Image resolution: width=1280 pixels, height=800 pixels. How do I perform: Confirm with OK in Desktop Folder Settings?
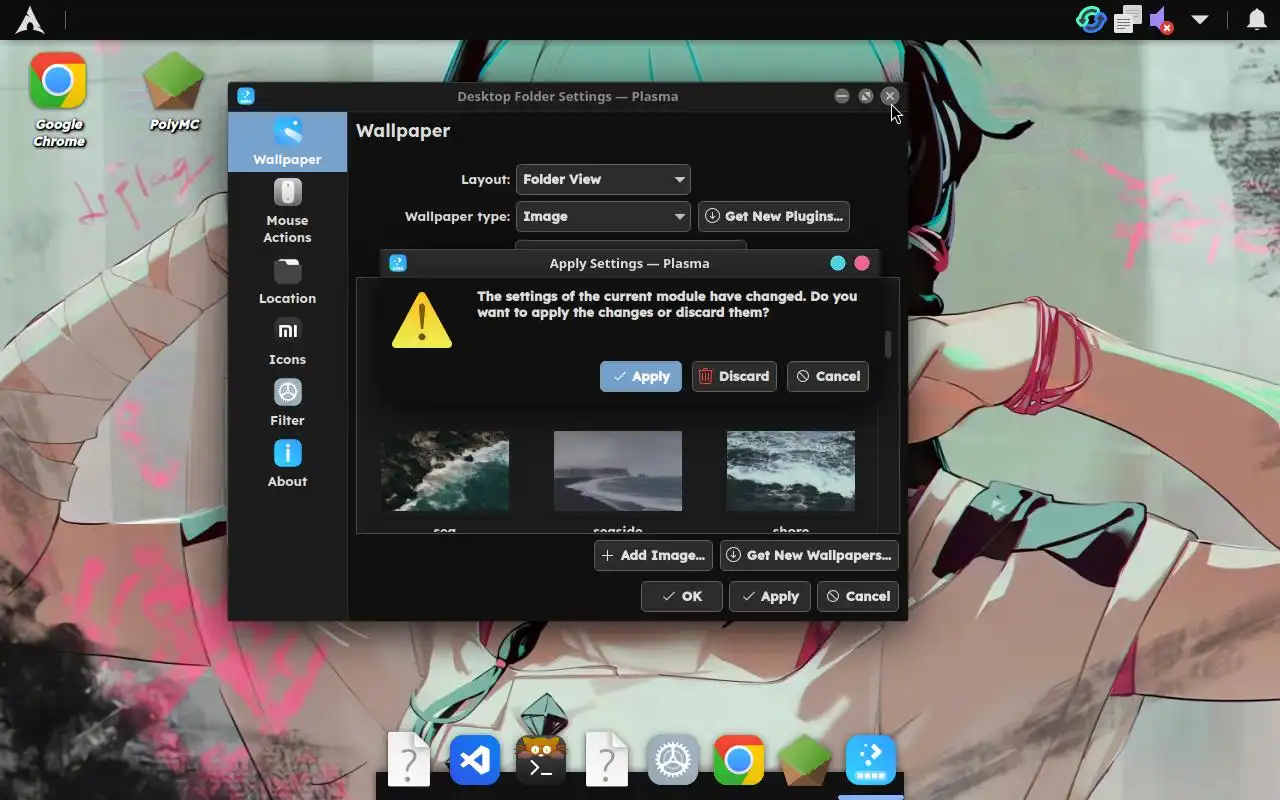[682, 596]
